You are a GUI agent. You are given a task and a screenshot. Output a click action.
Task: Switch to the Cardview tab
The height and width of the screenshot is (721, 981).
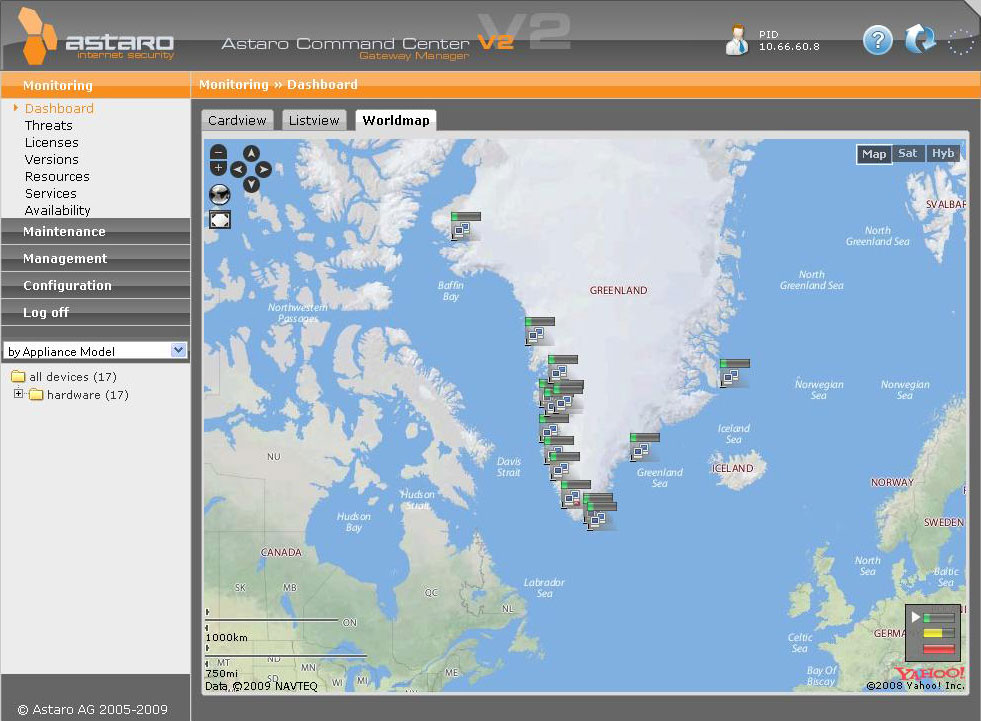click(x=237, y=120)
